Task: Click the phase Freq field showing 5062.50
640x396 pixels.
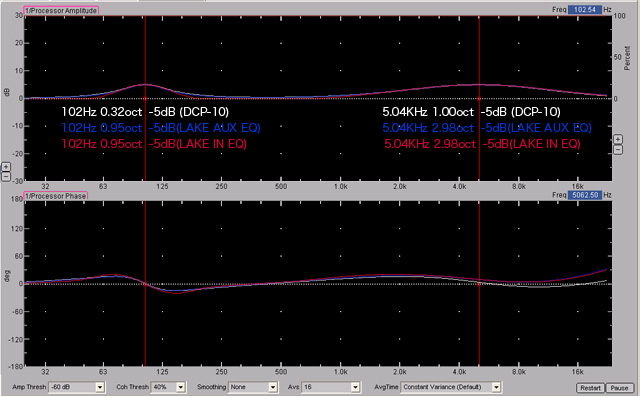Action: 585,195
